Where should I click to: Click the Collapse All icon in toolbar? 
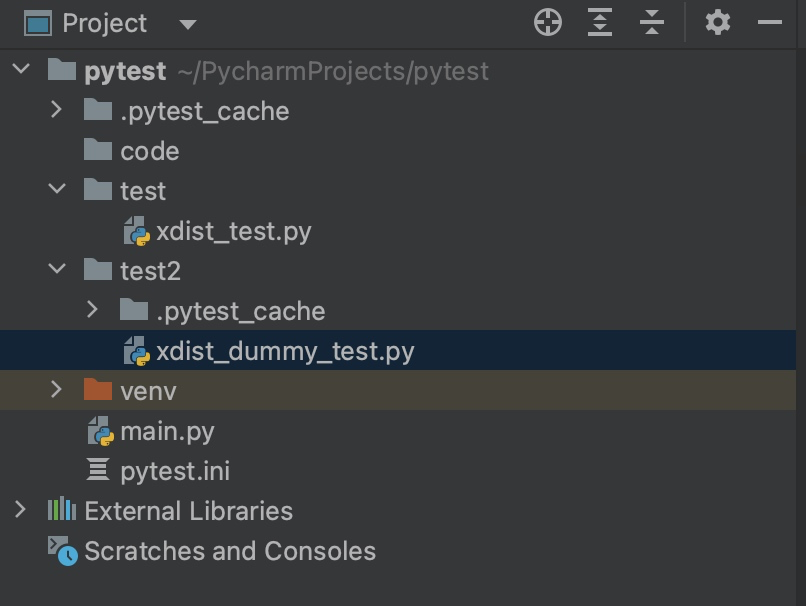click(651, 22)
